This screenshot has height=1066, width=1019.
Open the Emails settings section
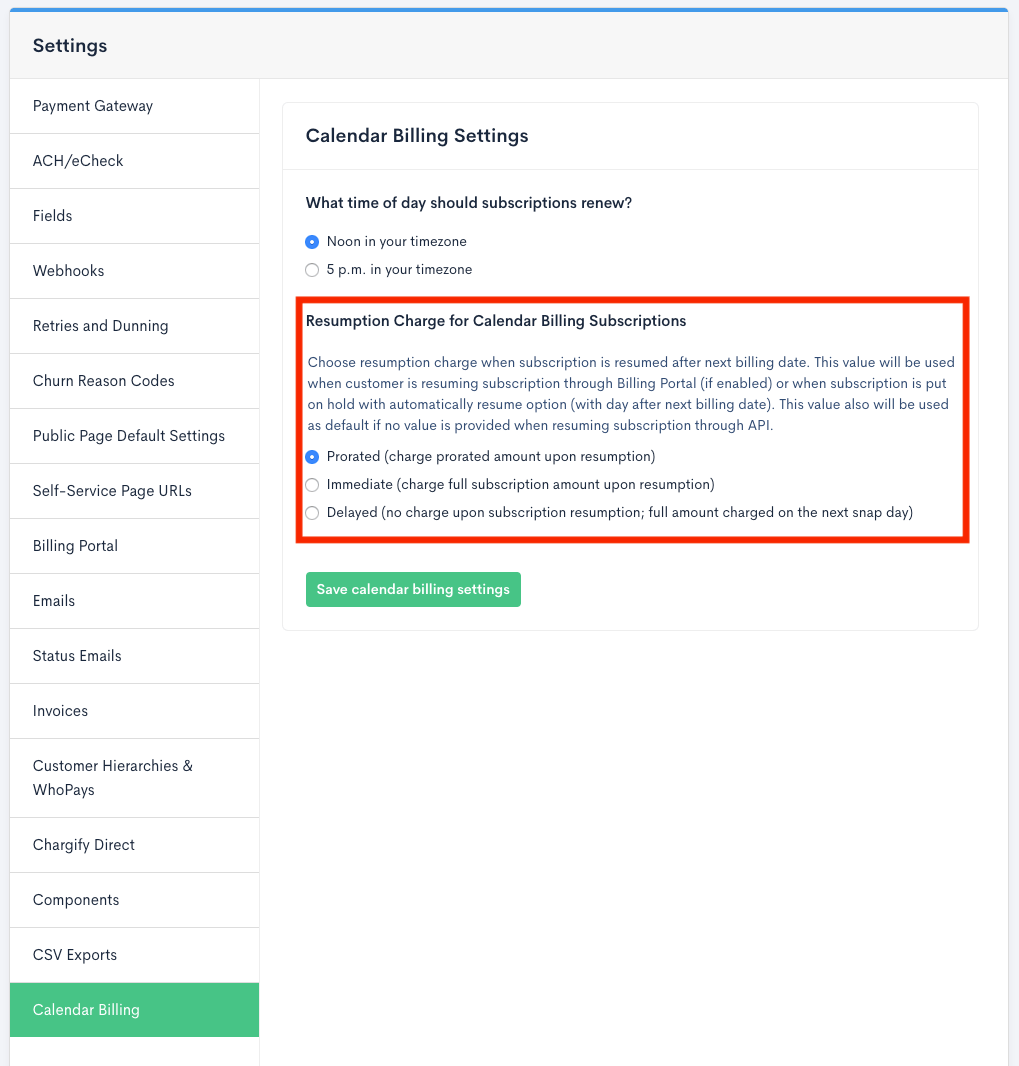54,601
